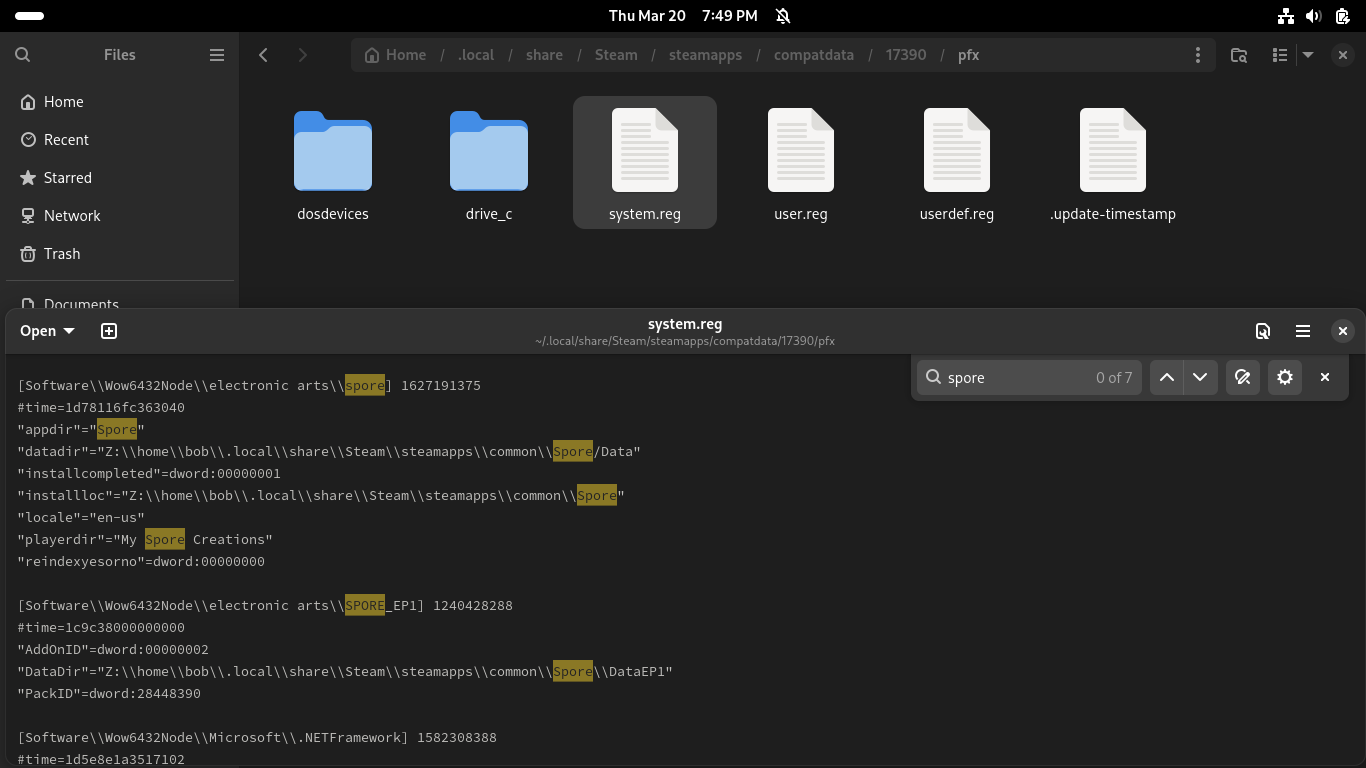
Task: Click pfx in path bar
Action: (x=968, y=55)
